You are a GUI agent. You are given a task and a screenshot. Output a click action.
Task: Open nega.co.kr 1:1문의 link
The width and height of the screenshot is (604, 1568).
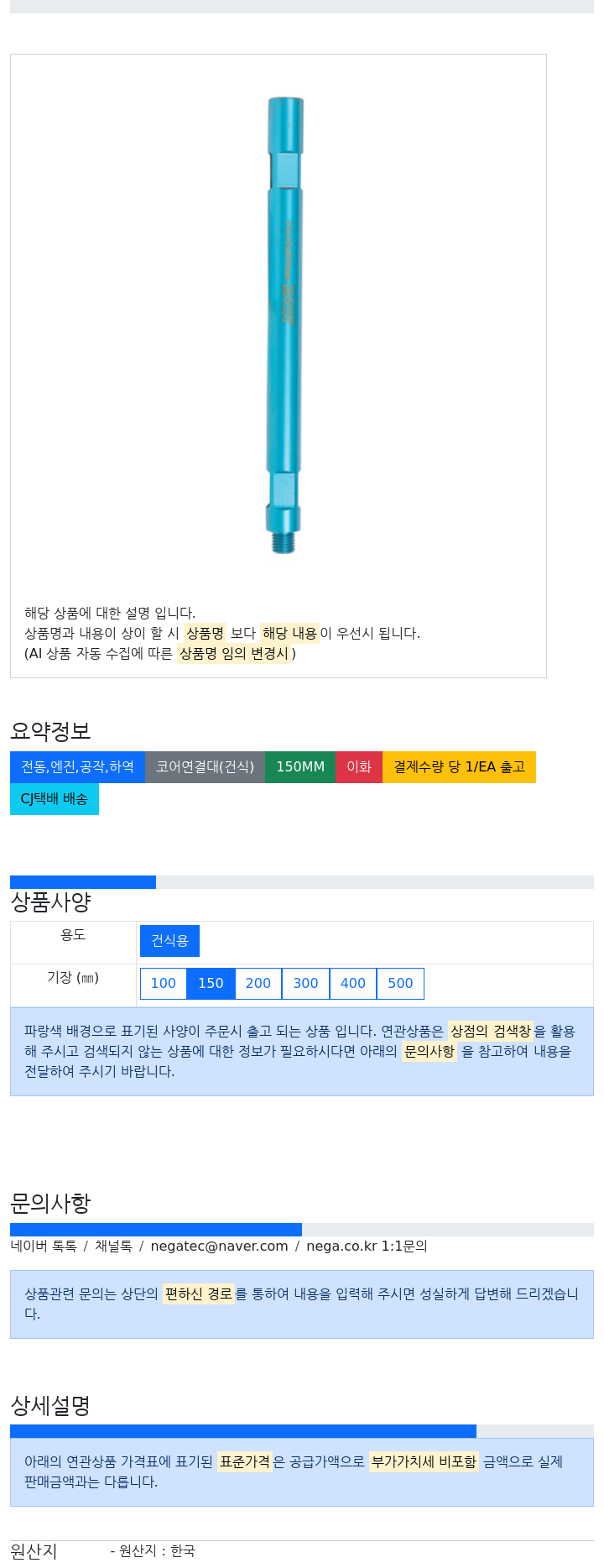[x=367, y=1247]
